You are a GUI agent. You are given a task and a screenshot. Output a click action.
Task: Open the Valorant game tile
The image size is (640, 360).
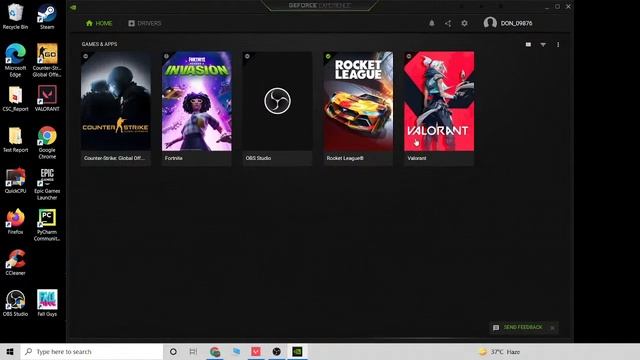[x=439, y=101]
